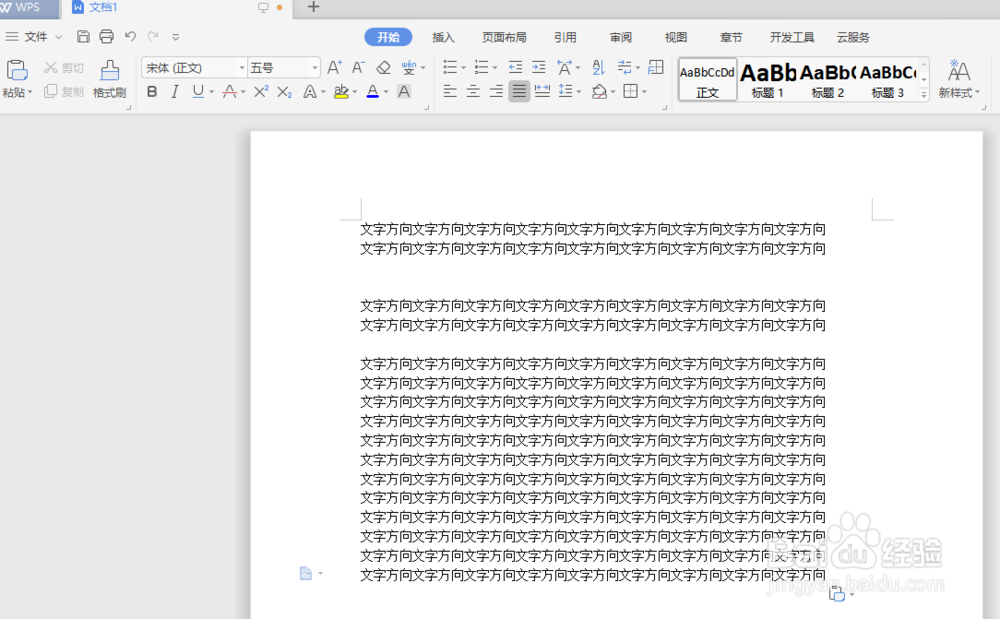Click the decrease indent icon

515,67
